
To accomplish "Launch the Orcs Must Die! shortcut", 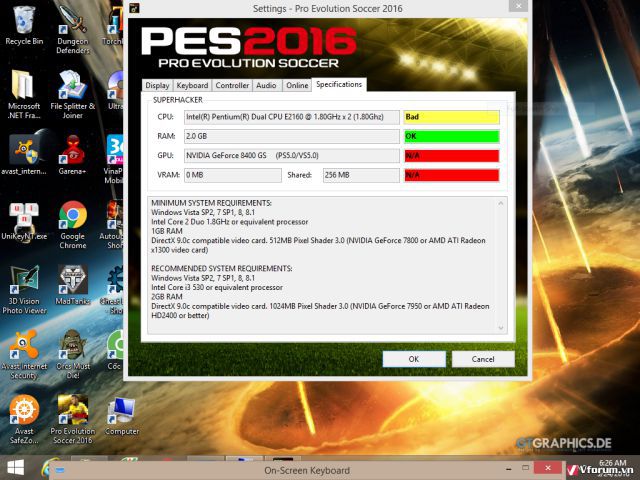I will (x=73, y=354).
